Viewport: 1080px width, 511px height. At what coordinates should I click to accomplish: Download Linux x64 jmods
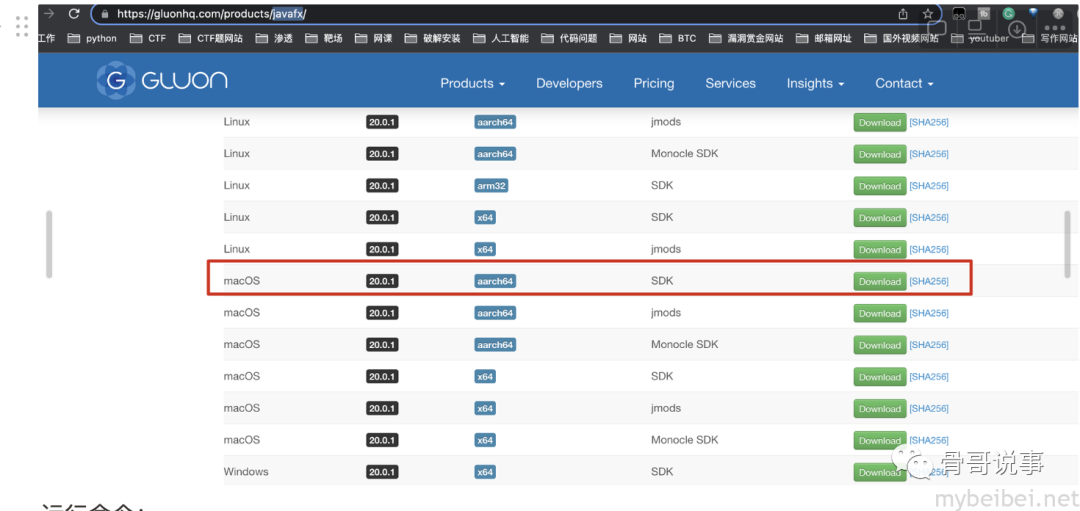pyautogui.click(x=880, y=249)
